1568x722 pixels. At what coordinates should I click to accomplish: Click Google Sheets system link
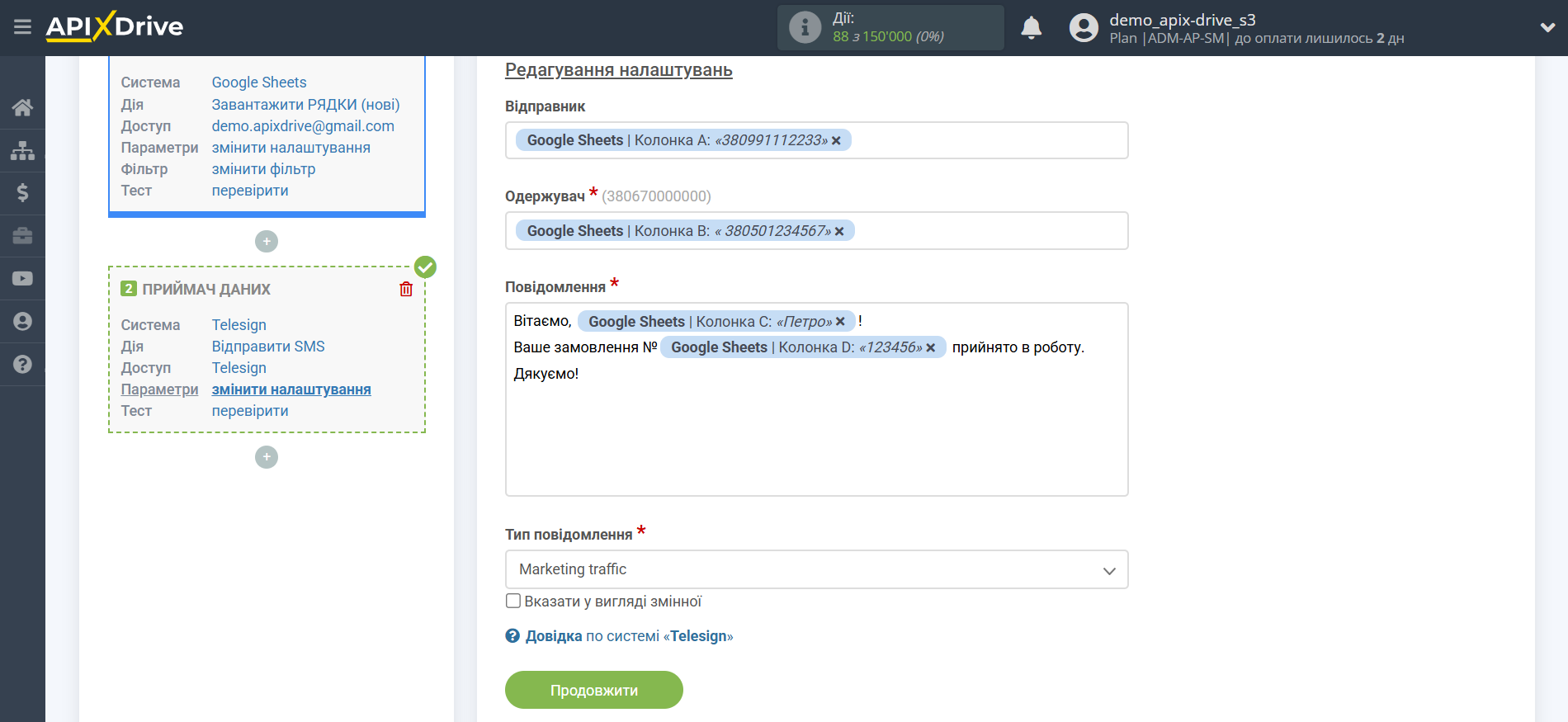coord(259,83)
